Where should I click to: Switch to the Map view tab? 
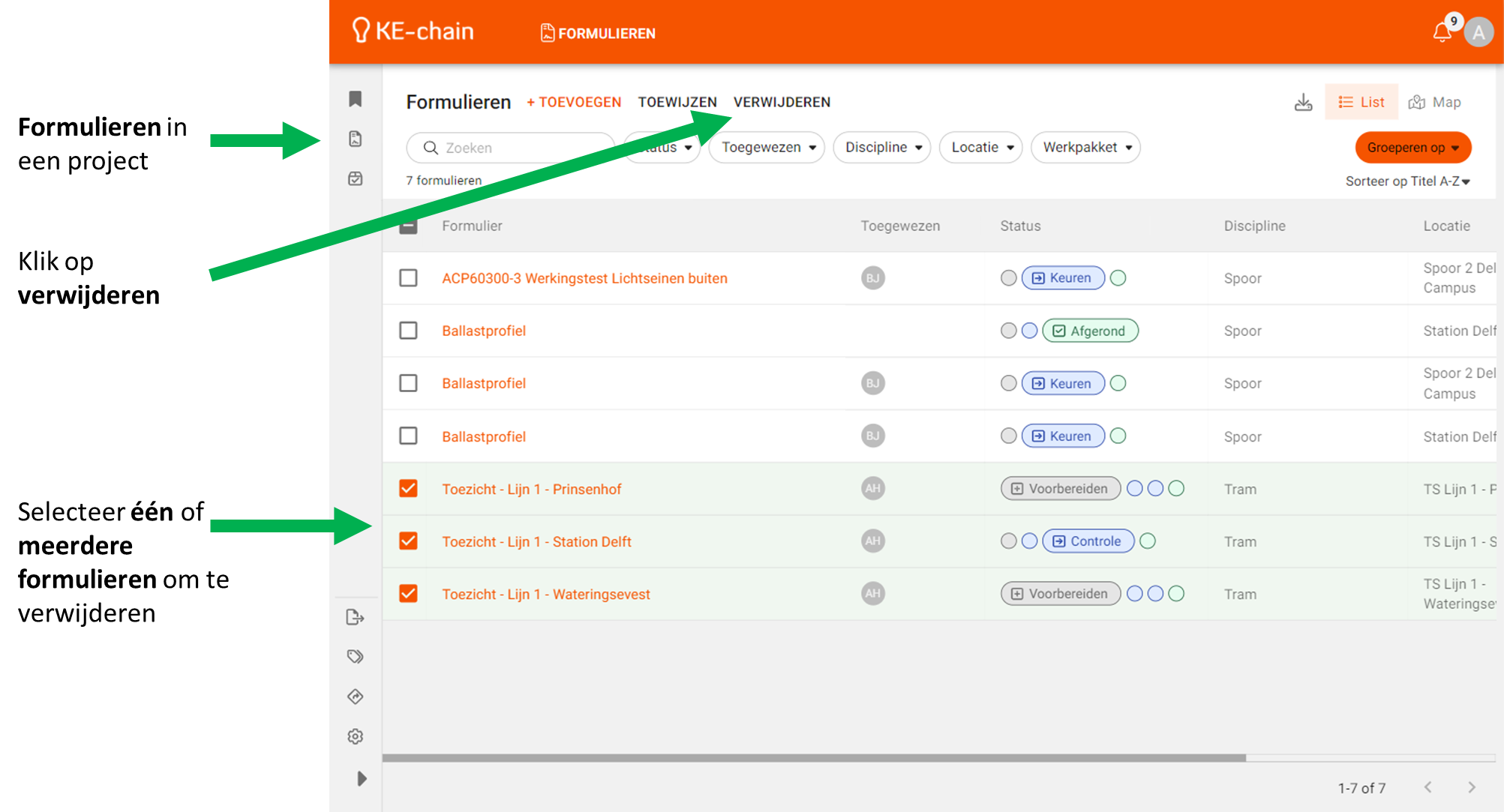tap(1435, 102)
